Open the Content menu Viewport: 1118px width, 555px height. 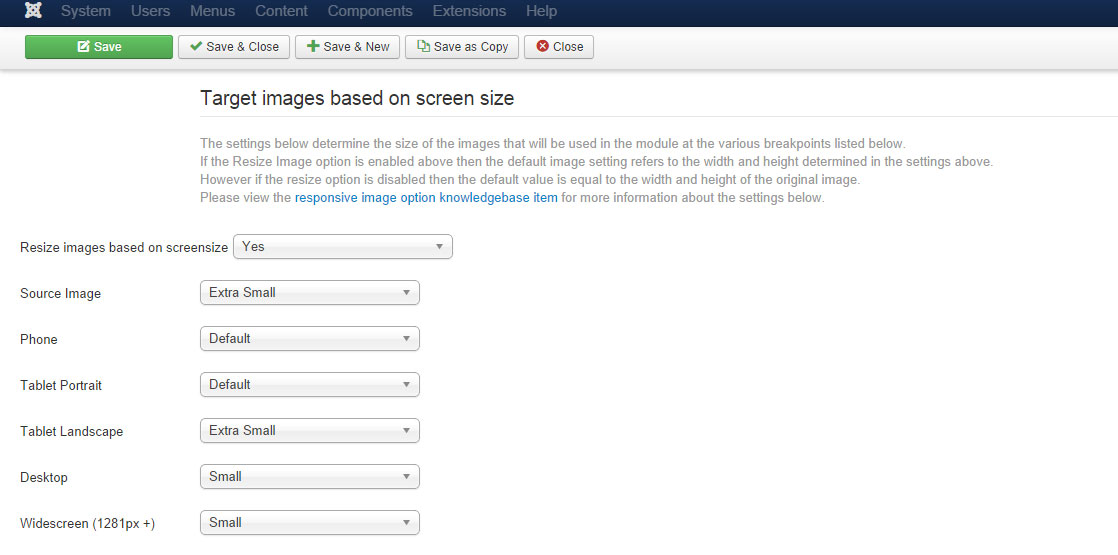282,11
